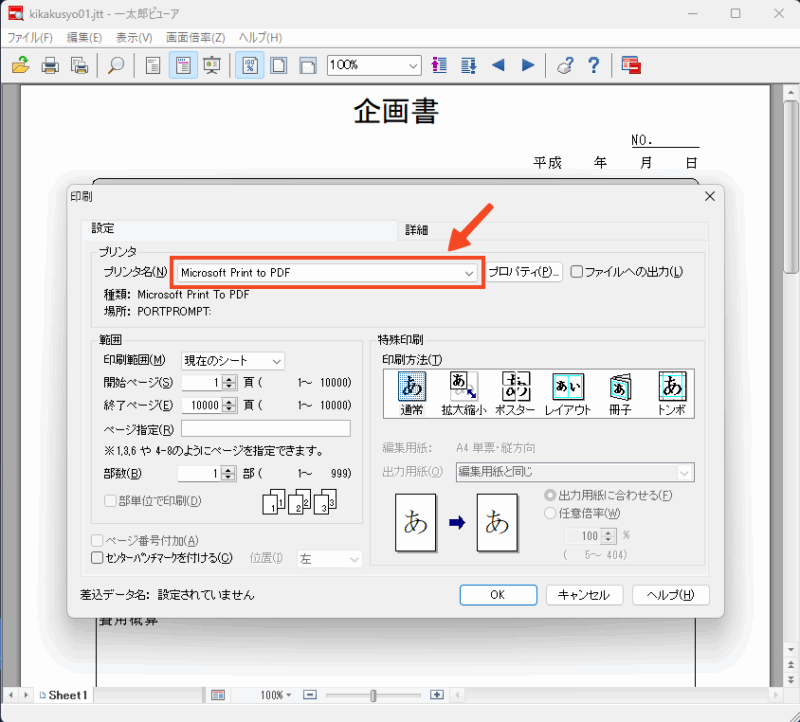This screenshot has height=722, width=800.
Task: Open the 位置 dropdown showing 左
Action: [328, 558]
